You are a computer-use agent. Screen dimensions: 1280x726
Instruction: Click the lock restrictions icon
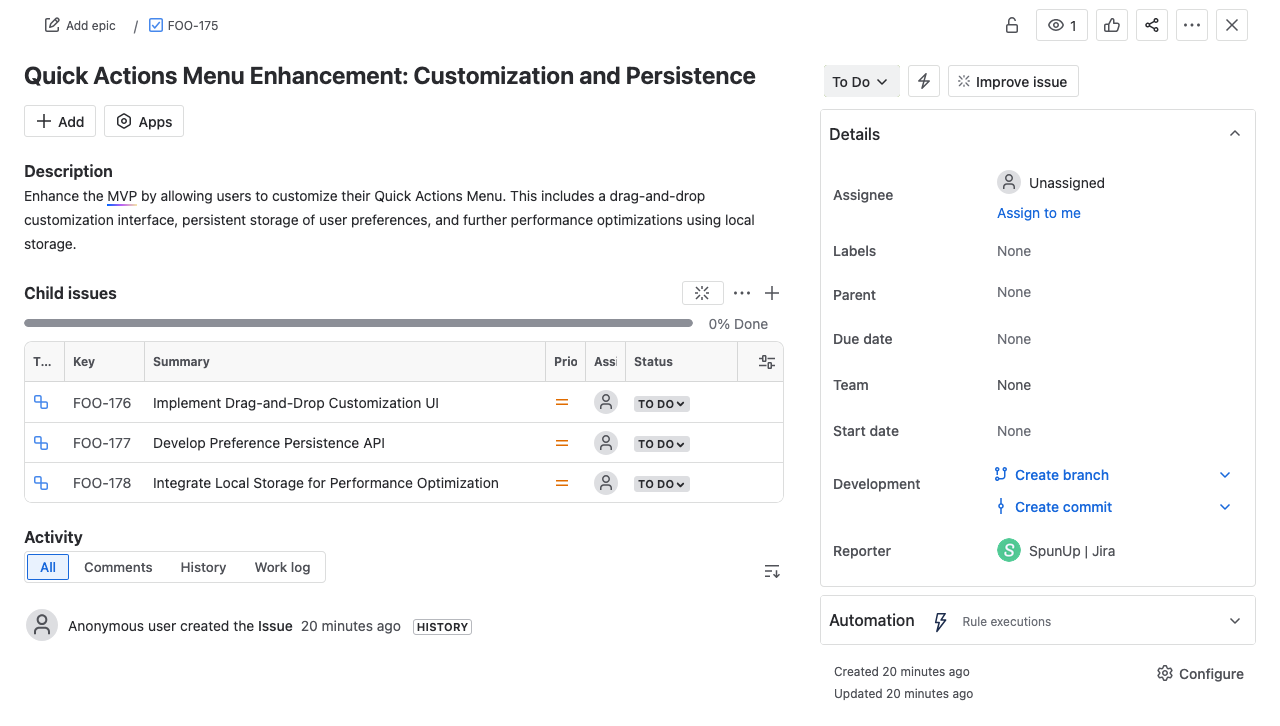(1012, 26)
